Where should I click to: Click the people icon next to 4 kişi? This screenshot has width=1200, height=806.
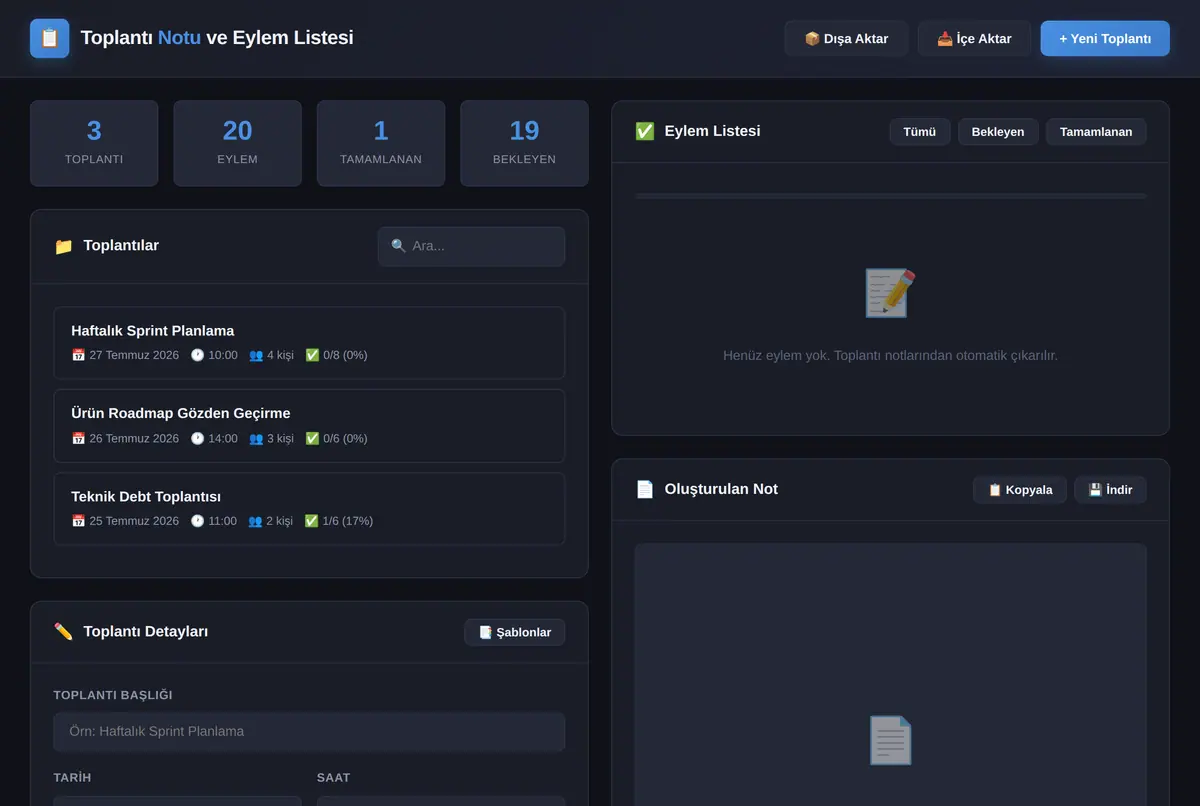pyautogui.click(x=256, y=355)
